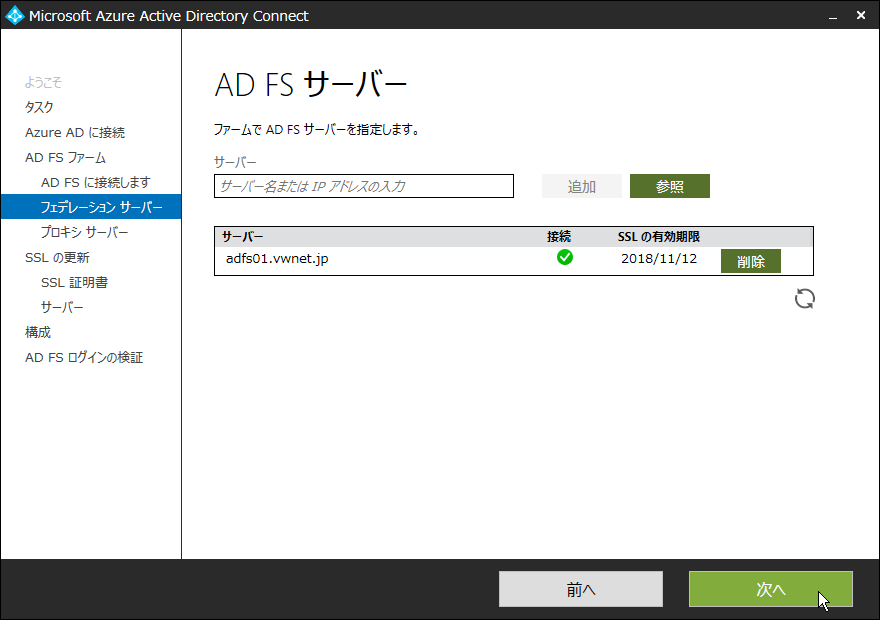Click the green connection checkmark for adfs01.vwnet.jp

click(565, 258)
